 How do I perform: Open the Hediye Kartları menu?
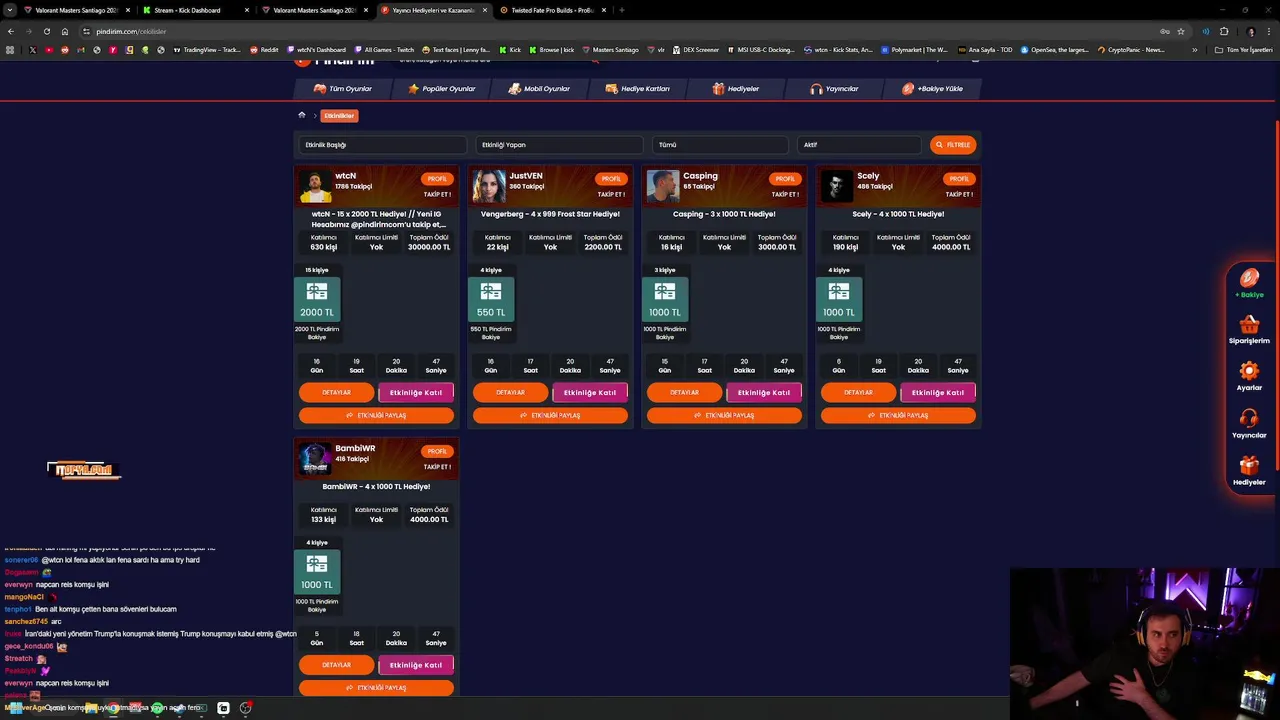click(638, 89)
